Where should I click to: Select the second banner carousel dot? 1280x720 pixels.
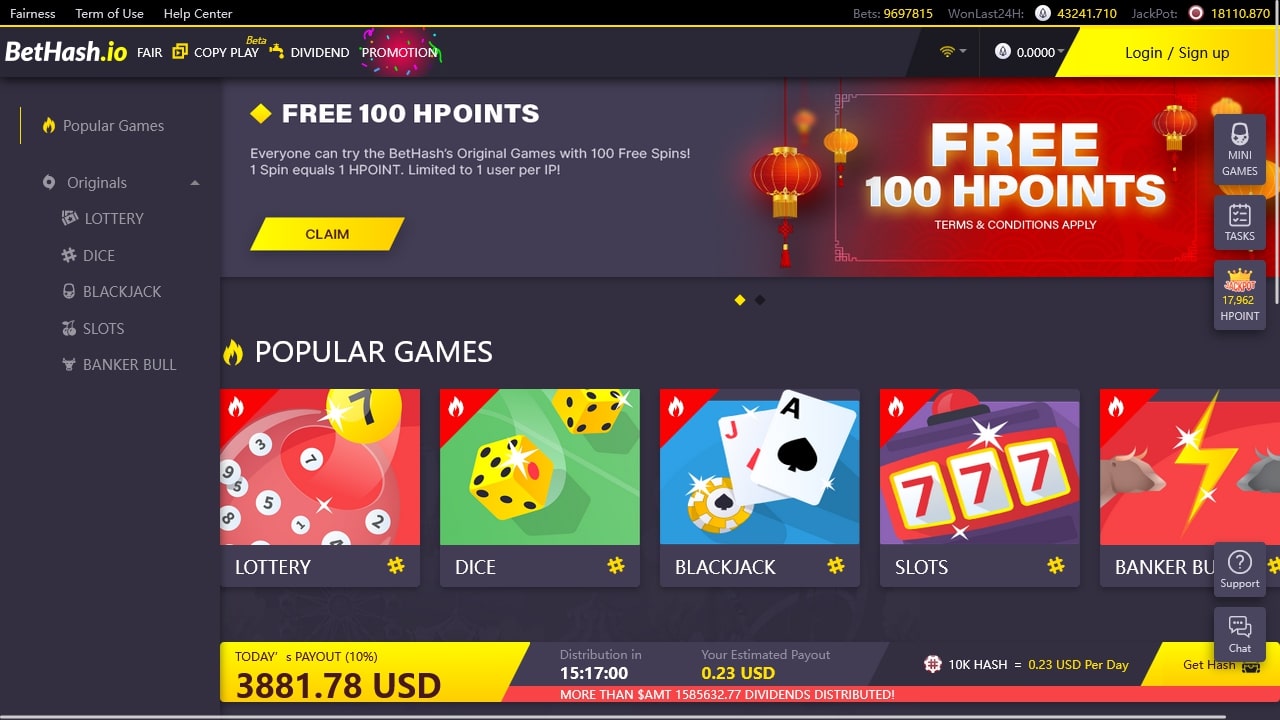760,300
